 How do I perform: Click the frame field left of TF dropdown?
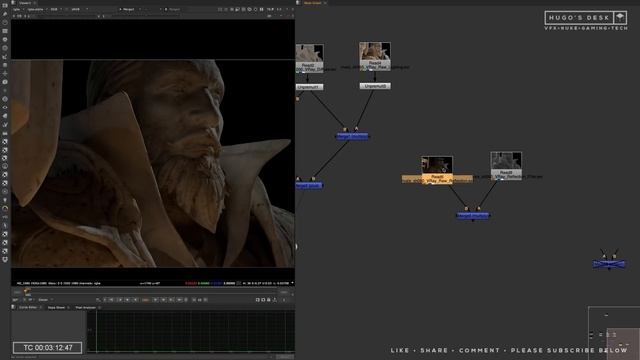click(x=16, y=300)
